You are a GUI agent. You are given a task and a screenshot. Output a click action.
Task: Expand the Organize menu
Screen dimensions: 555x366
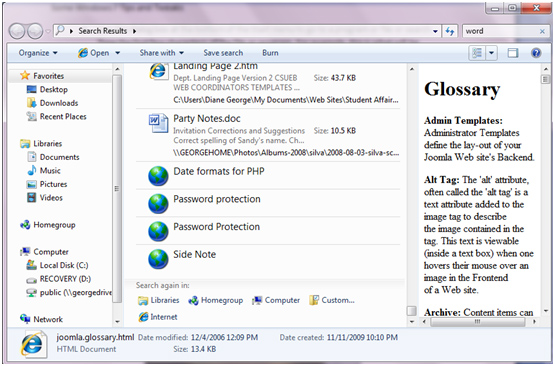[38, 53]
